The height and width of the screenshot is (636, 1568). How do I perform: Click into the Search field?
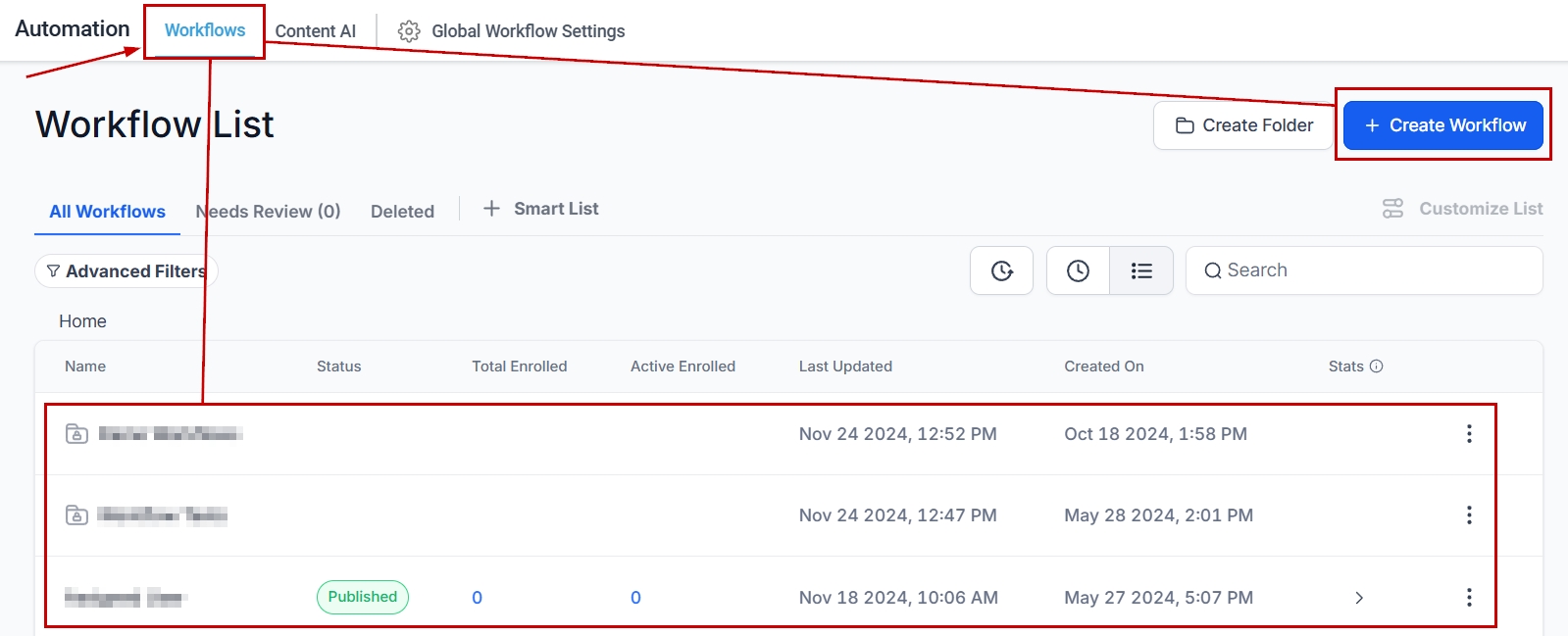1373,270
